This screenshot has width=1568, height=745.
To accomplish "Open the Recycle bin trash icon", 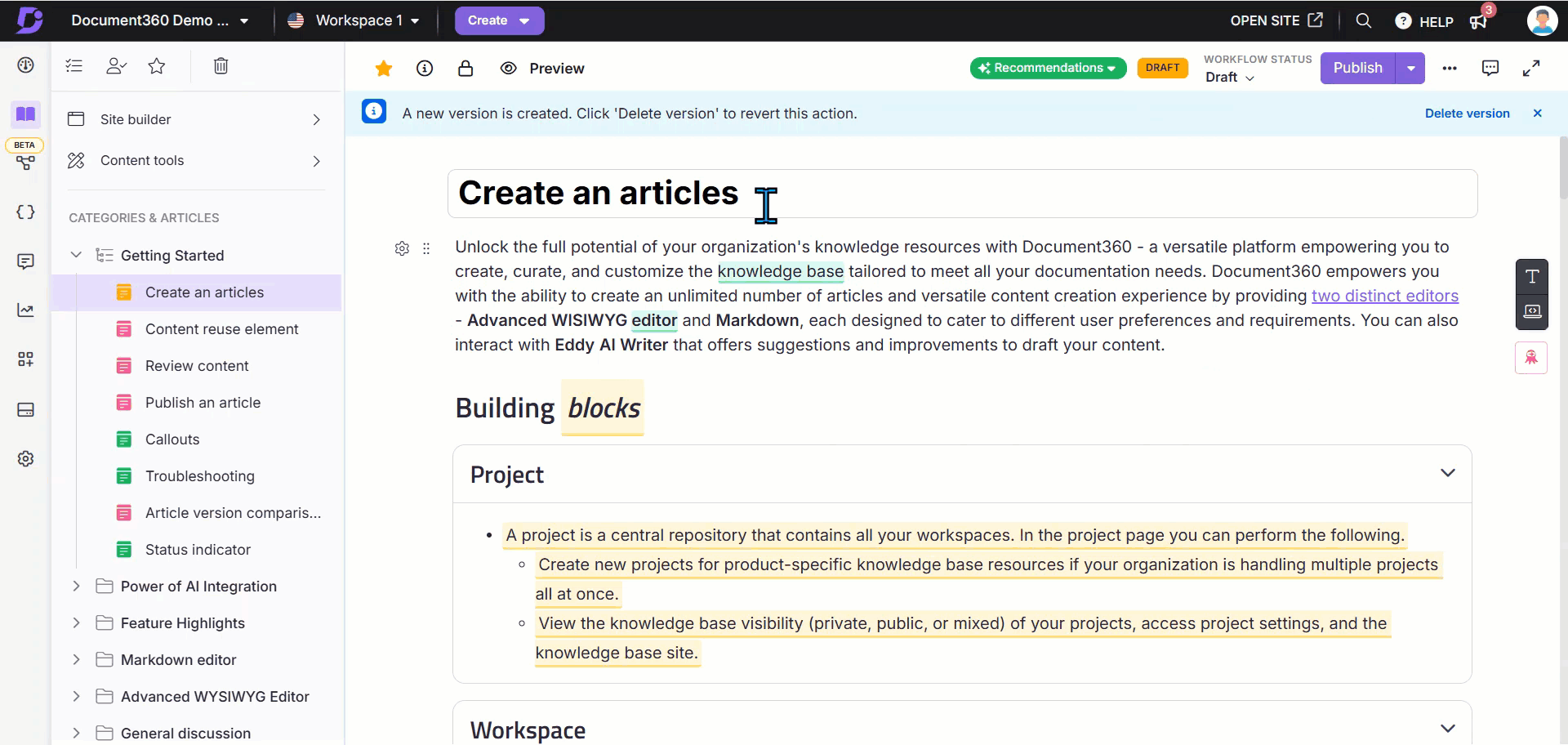I will (220, 66).
